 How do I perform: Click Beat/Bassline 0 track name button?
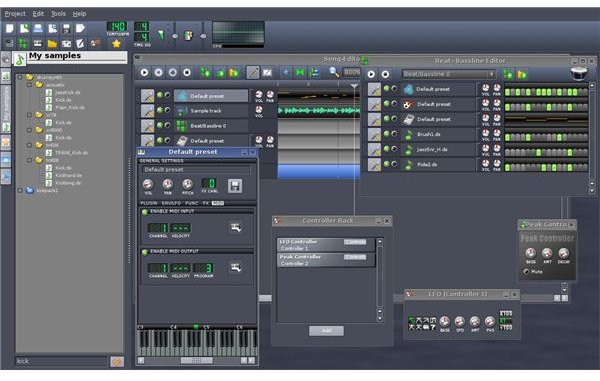point(211,126)
